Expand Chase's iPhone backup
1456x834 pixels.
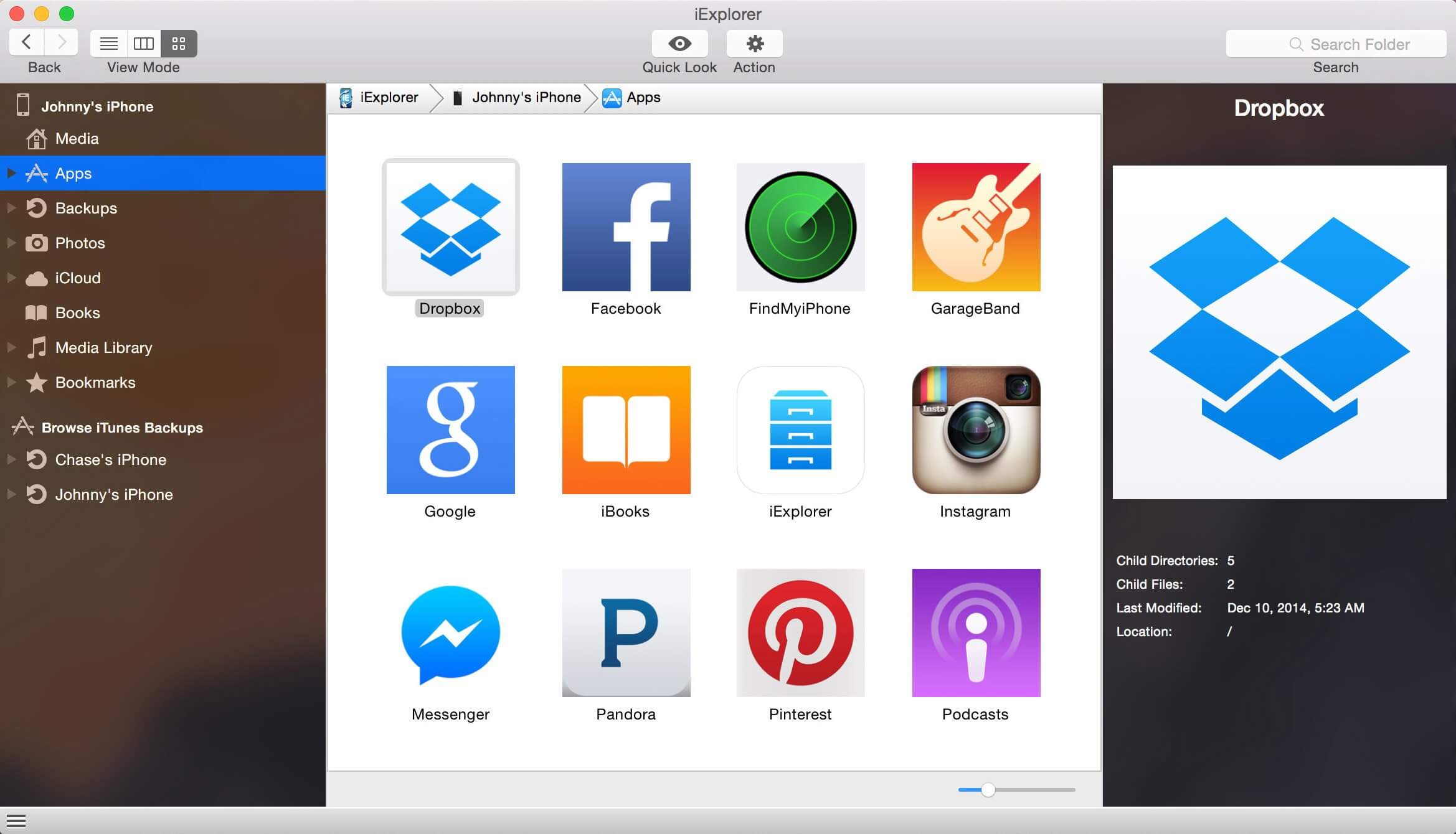(11, 459)
